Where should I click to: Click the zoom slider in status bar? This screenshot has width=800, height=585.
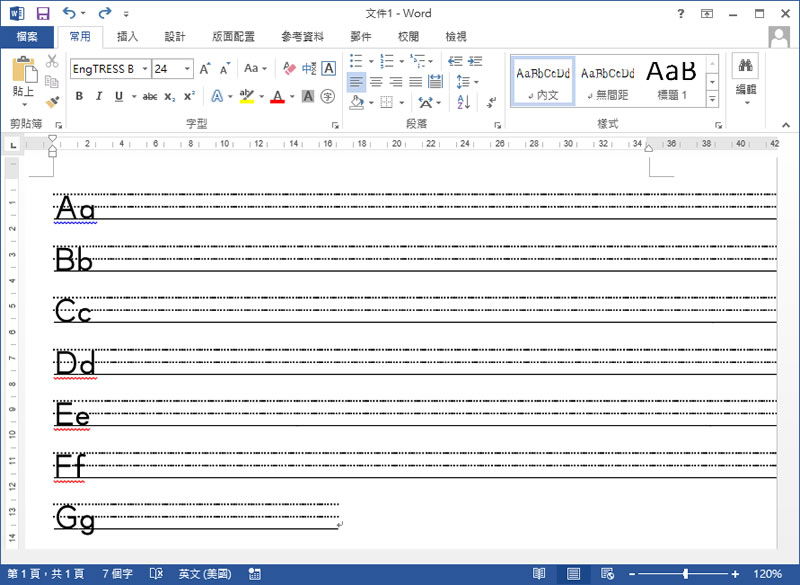tap(685, 574)
